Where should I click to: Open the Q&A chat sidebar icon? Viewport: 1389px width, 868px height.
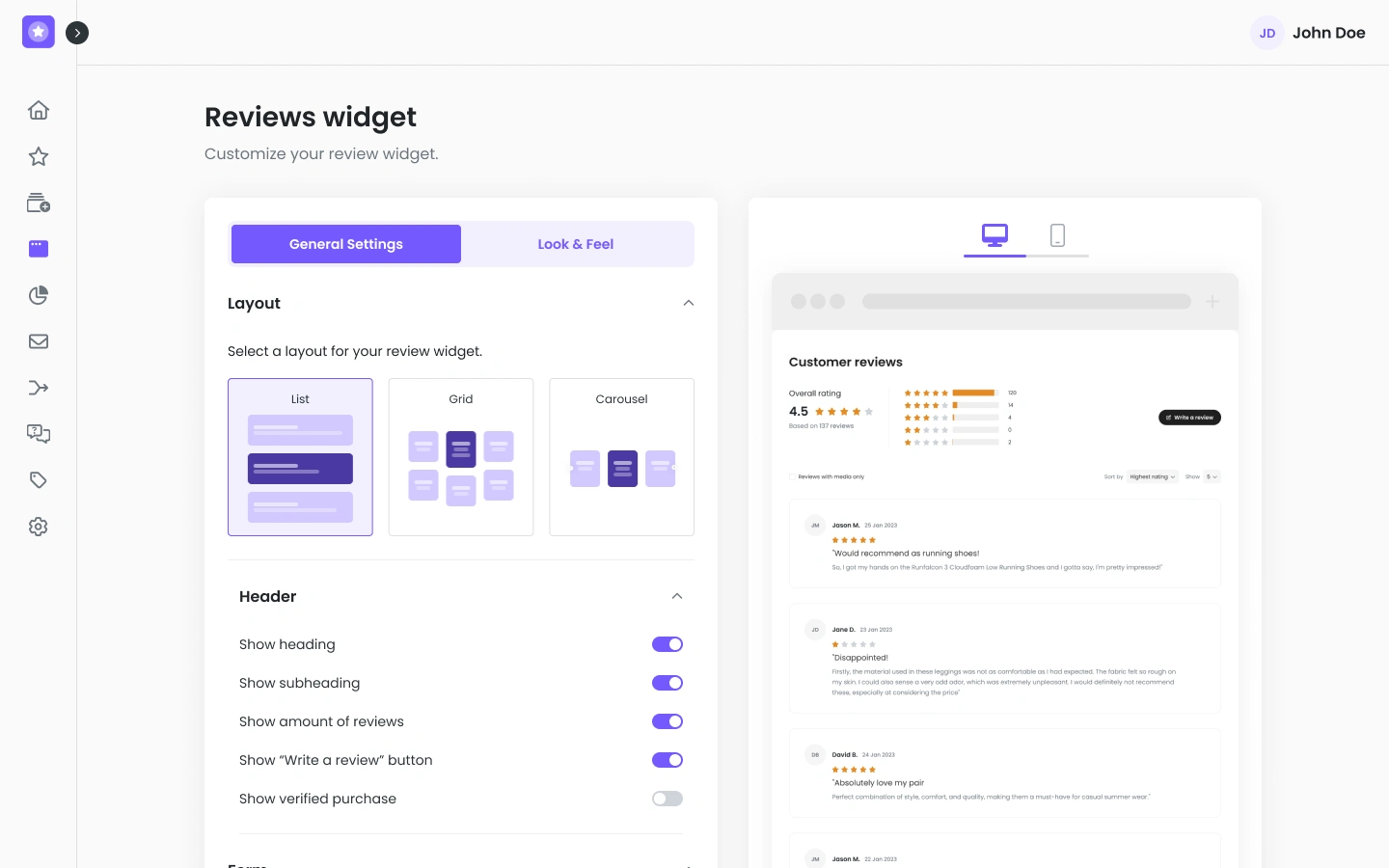click(39, 434)
